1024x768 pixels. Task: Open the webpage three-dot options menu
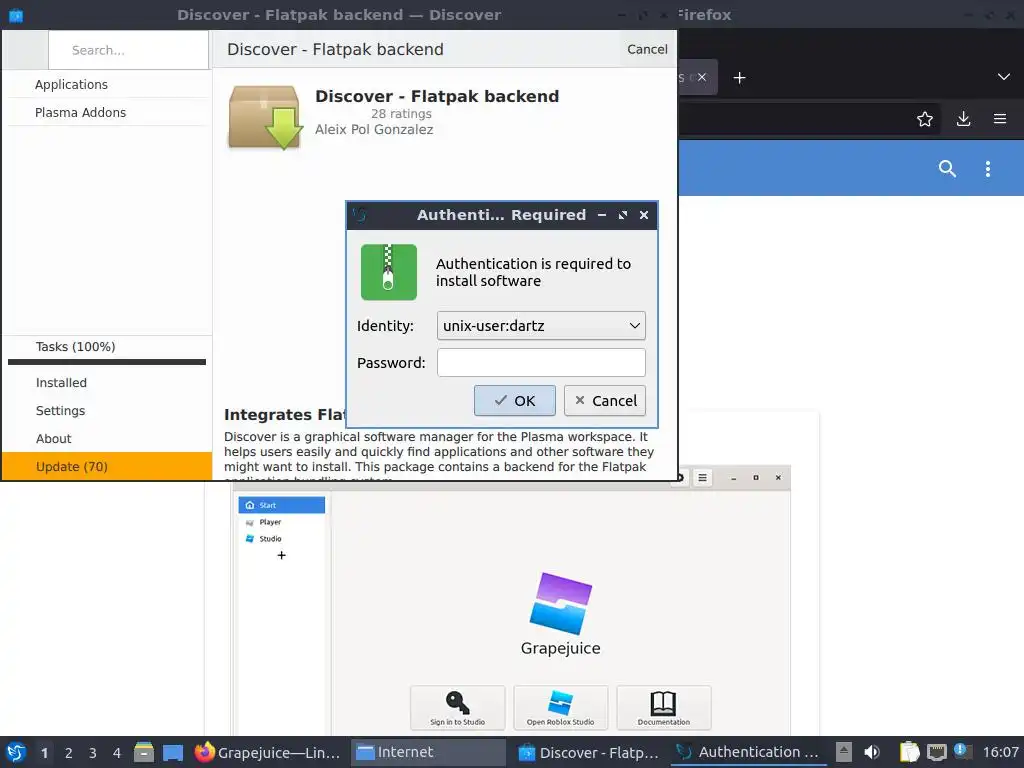point(987,168)
